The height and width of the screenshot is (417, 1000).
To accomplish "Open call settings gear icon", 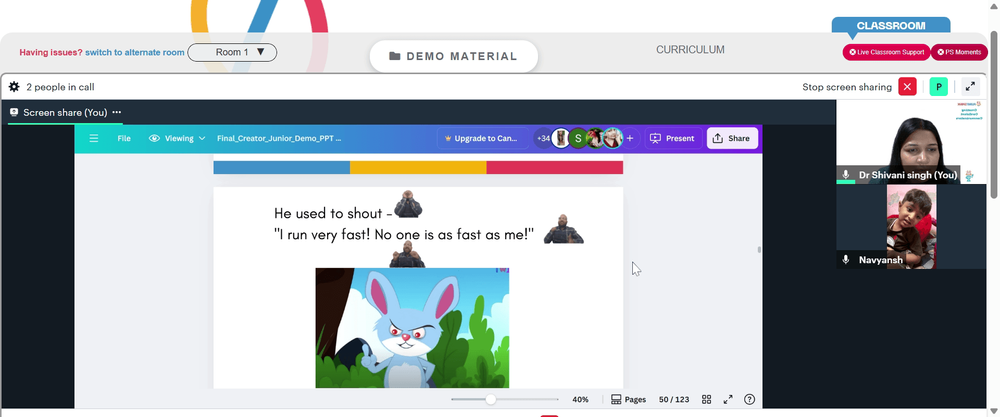I will (x=14, y=87).
